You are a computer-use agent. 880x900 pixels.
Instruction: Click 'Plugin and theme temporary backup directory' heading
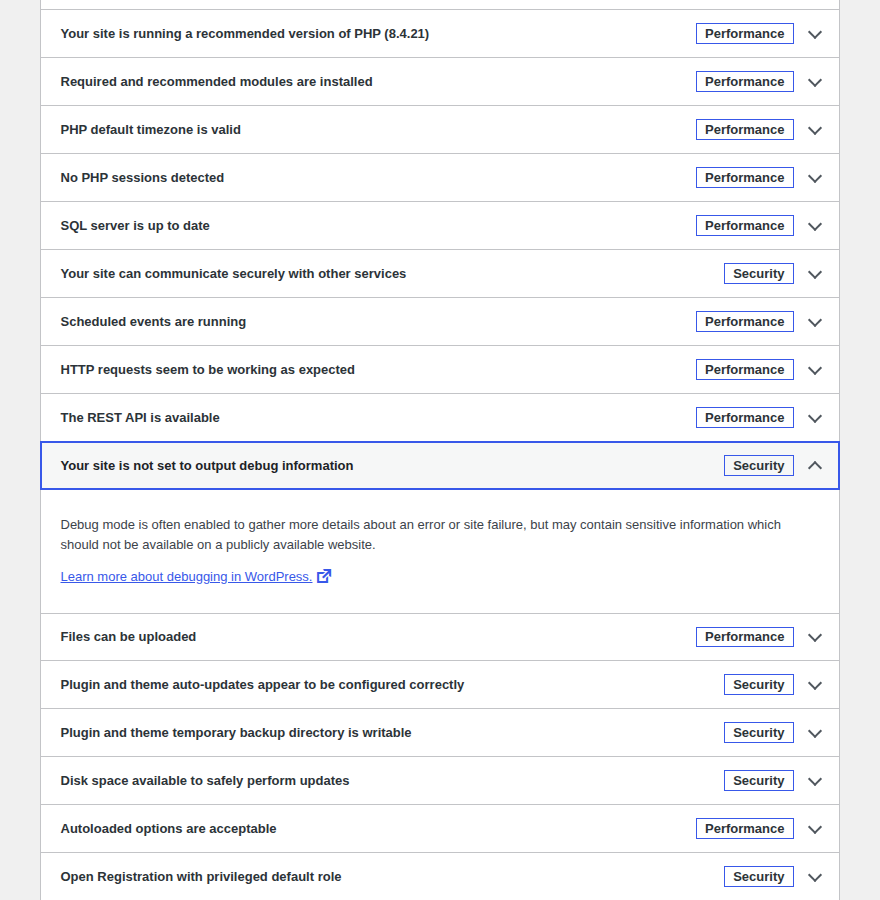(236, 733)
